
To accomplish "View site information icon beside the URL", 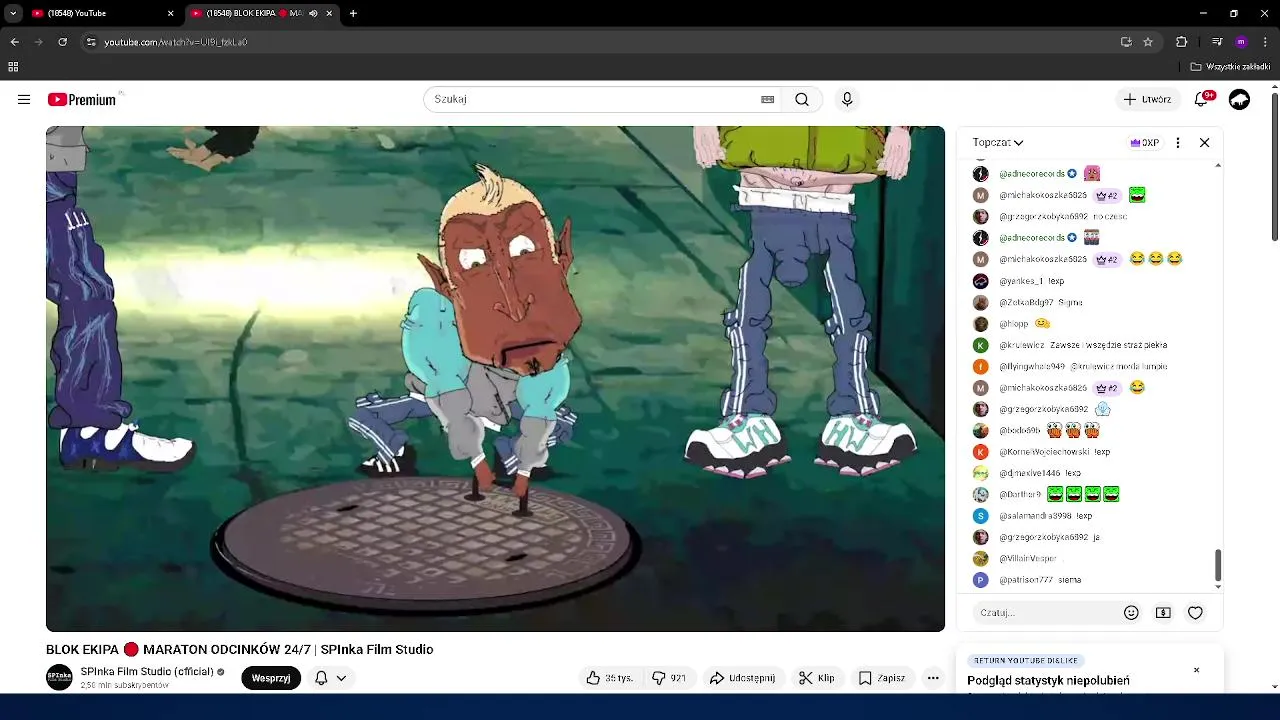I will click(x=91, y=42).
